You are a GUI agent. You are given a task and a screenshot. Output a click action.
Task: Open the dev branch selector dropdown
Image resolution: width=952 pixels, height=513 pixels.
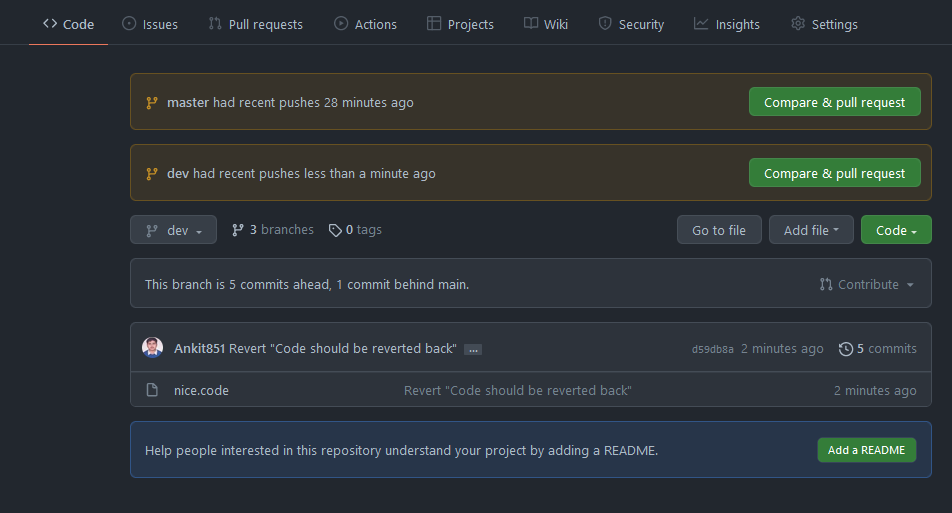click(173, 230)
